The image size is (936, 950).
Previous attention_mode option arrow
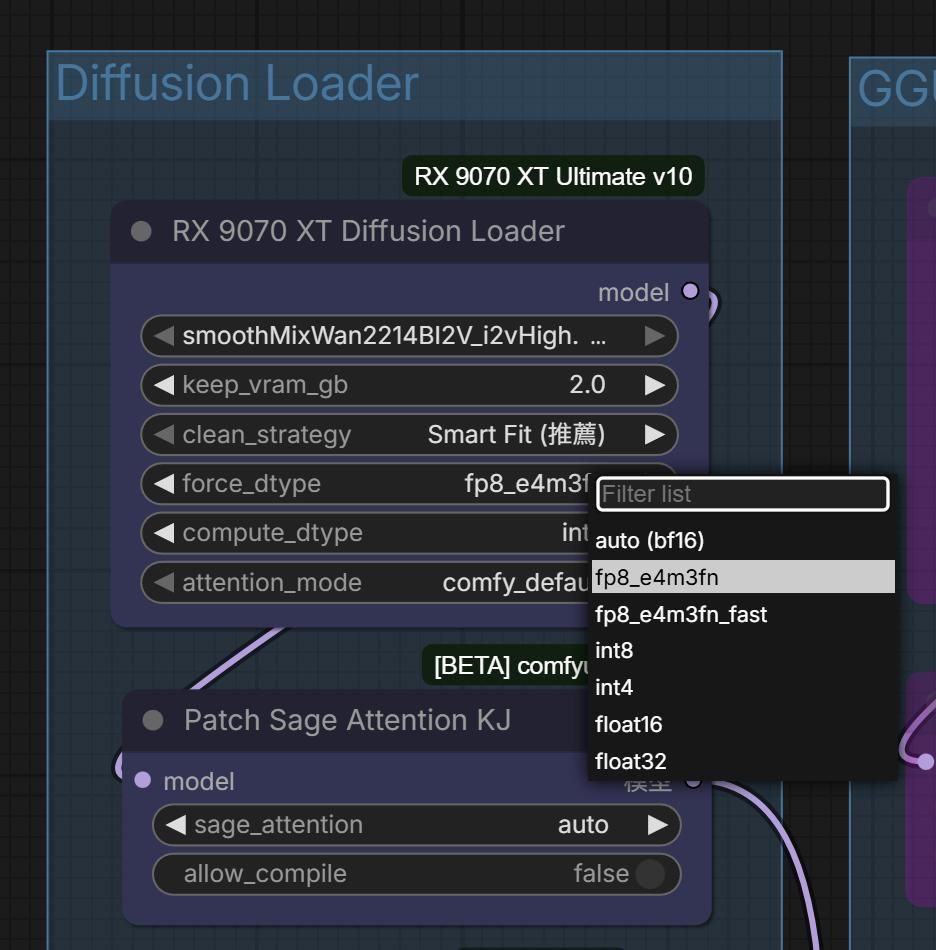pos(164,582)
